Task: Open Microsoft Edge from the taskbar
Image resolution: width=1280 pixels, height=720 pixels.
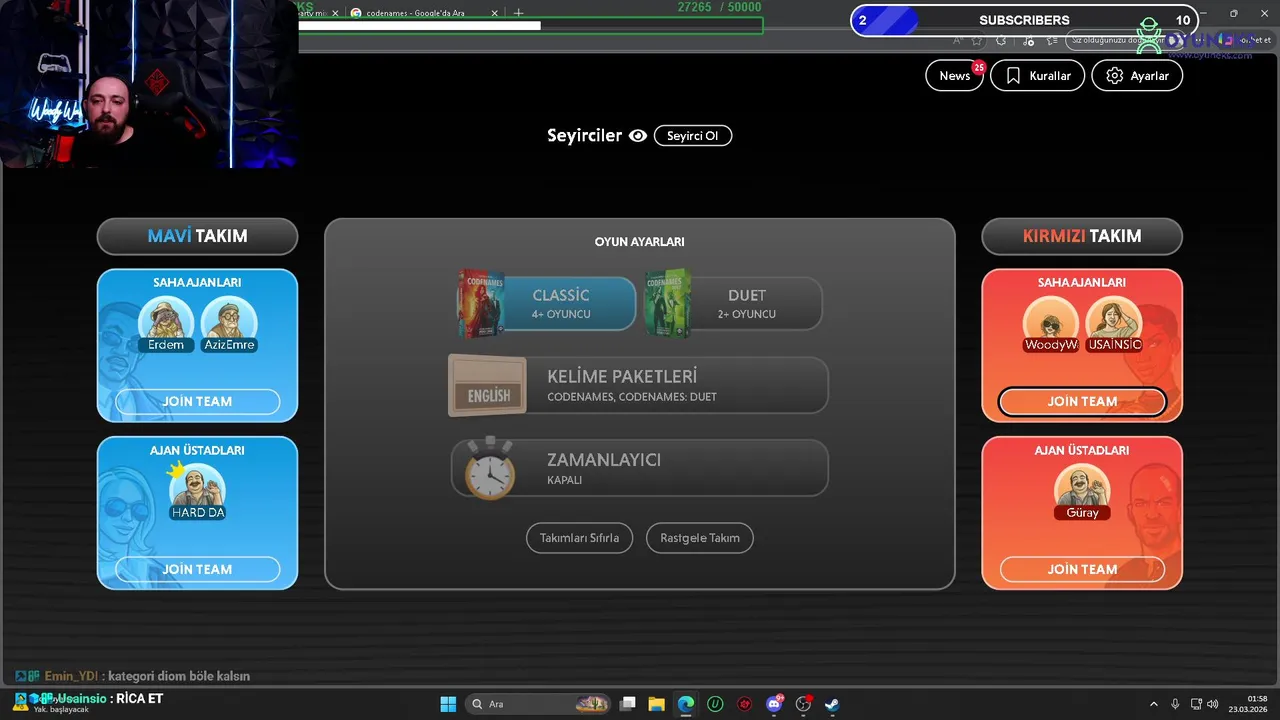Action: 686,704
